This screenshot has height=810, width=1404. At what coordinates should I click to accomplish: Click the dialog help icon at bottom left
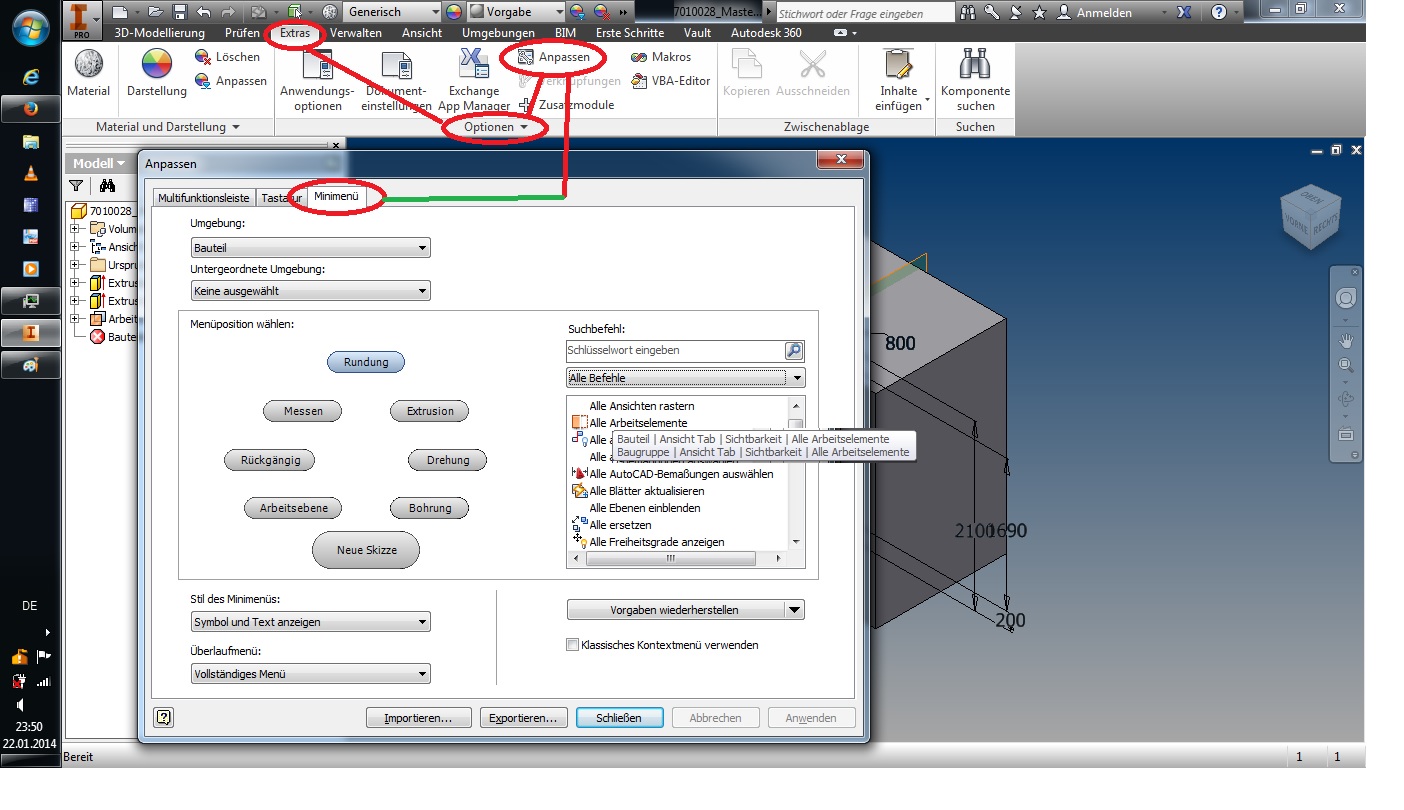(x=164, y=717)
